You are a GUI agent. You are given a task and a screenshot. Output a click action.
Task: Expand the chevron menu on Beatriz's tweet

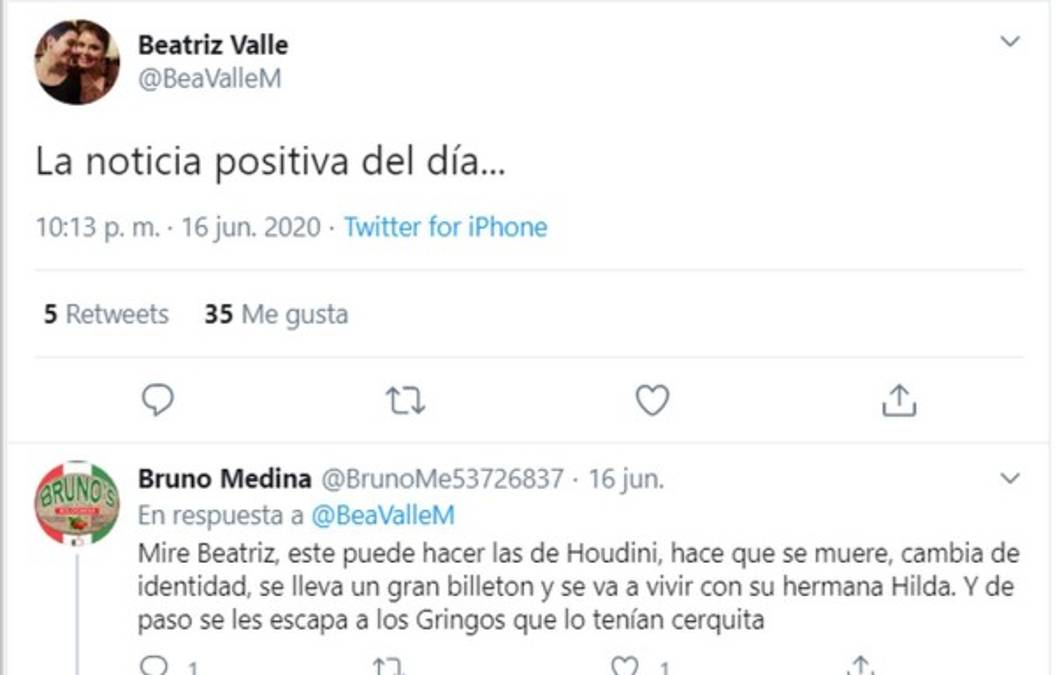pos(1011,42)
